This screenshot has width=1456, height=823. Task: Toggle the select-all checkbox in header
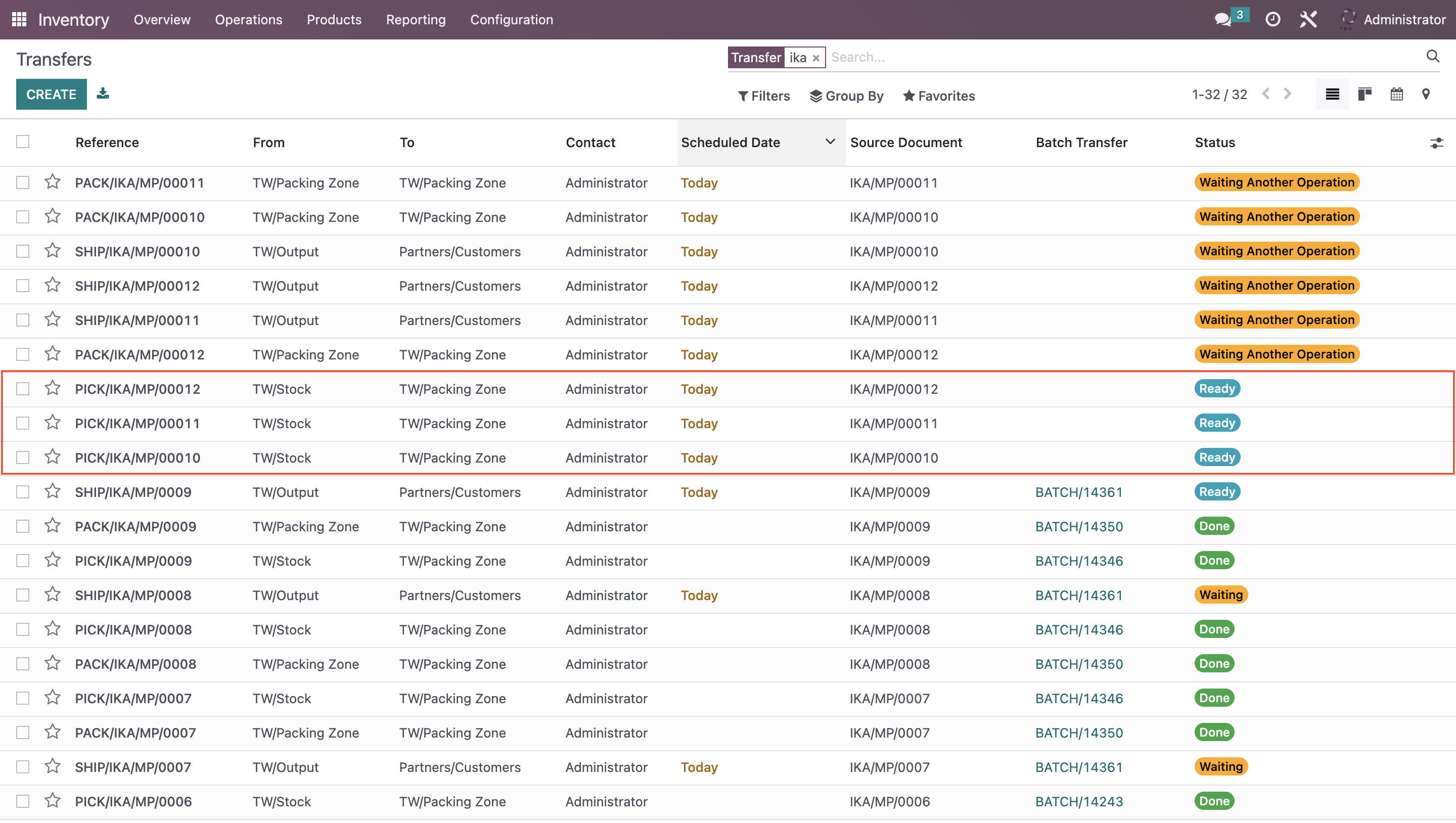tap(23, 141)
